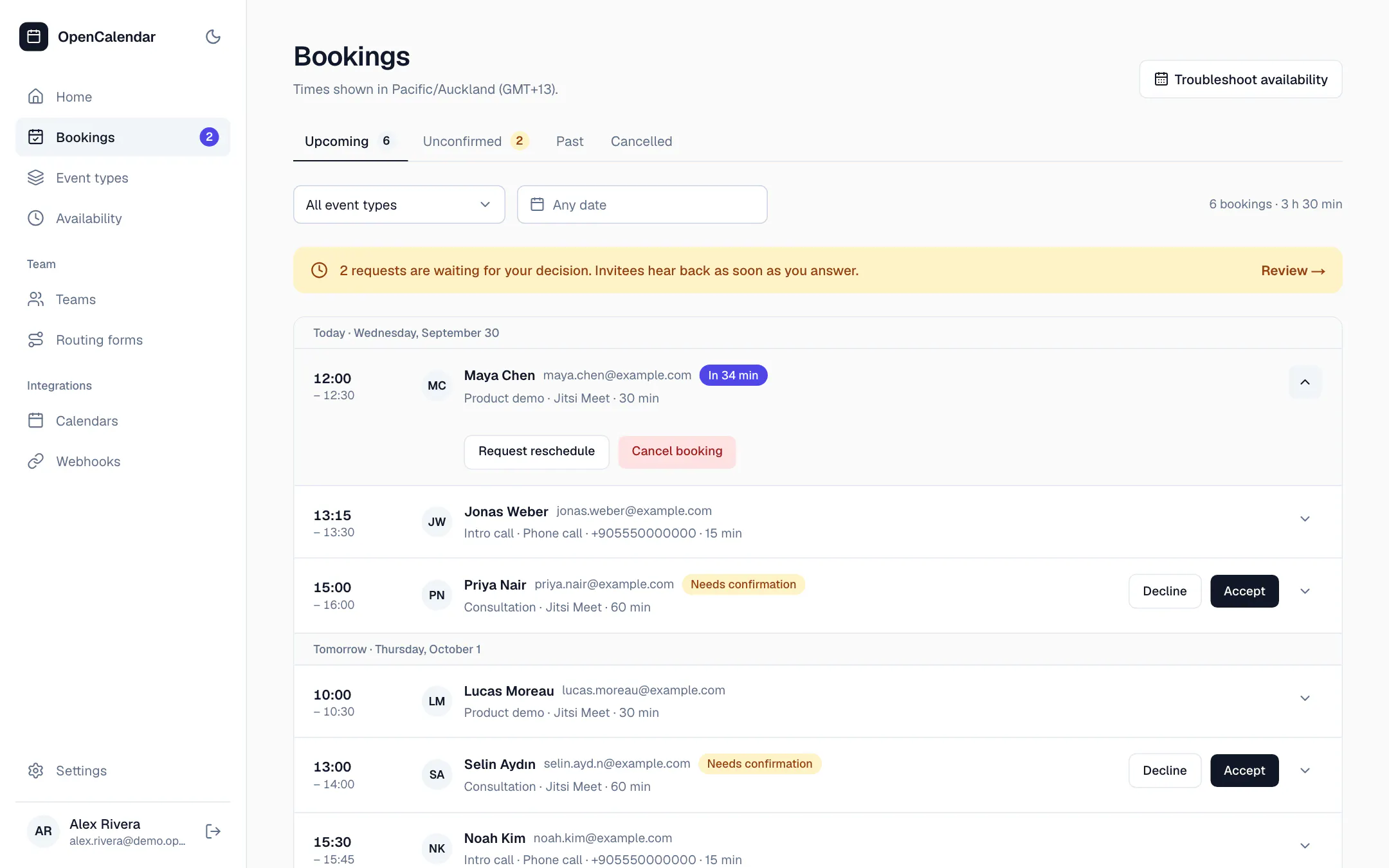This screenshot has height=868, width=1389.
Task: Switch to the Cancelled tab
Action: [641, 141]
